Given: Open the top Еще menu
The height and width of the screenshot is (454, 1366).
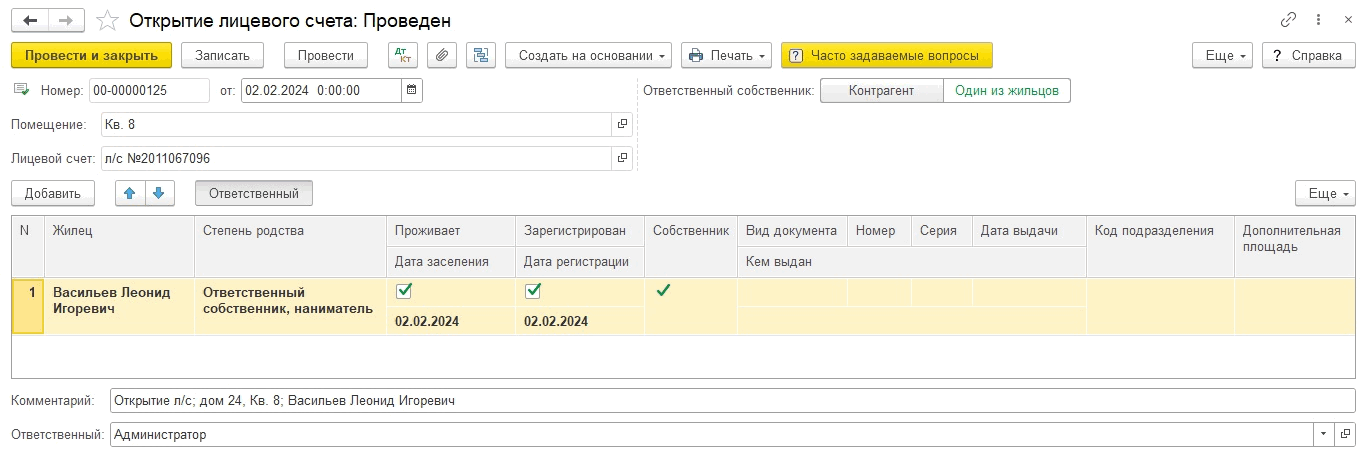Looking at the screenshot, I should point(1223,55).
